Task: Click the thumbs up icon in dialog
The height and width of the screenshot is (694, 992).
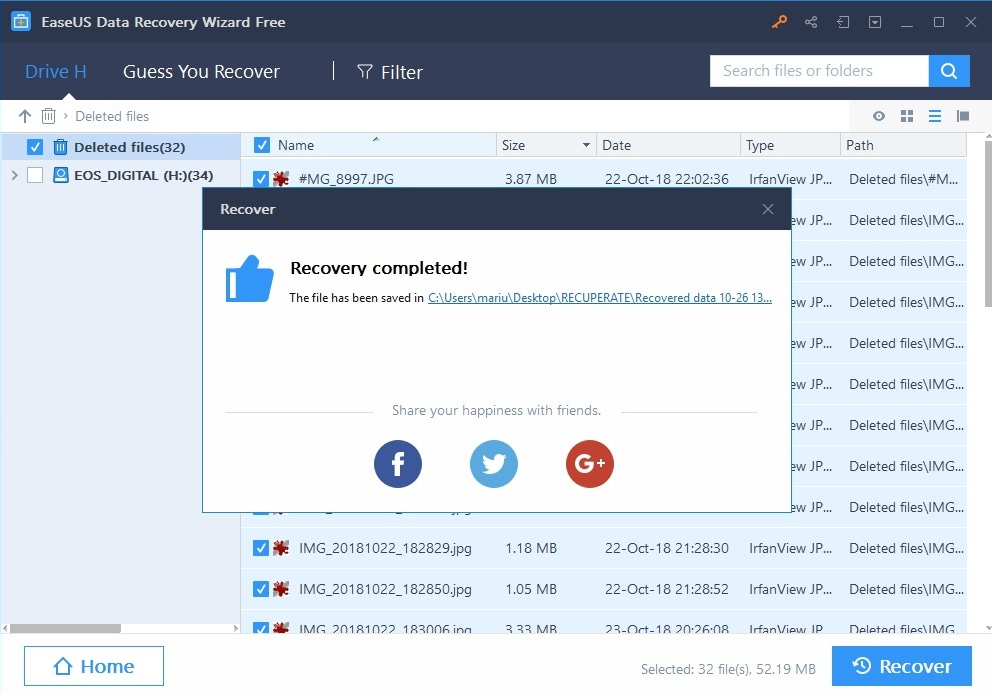Action: coord(250,279)
